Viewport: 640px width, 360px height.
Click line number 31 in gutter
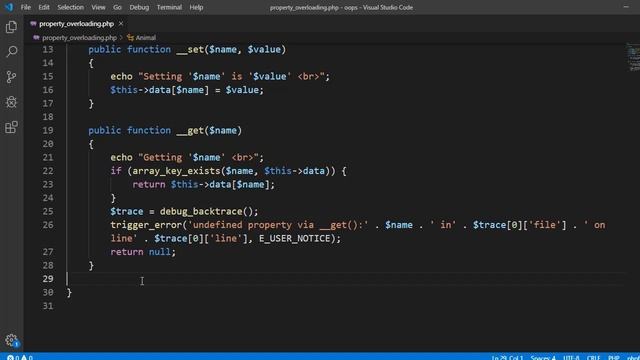pyautogui.click(x=48, y=306)
